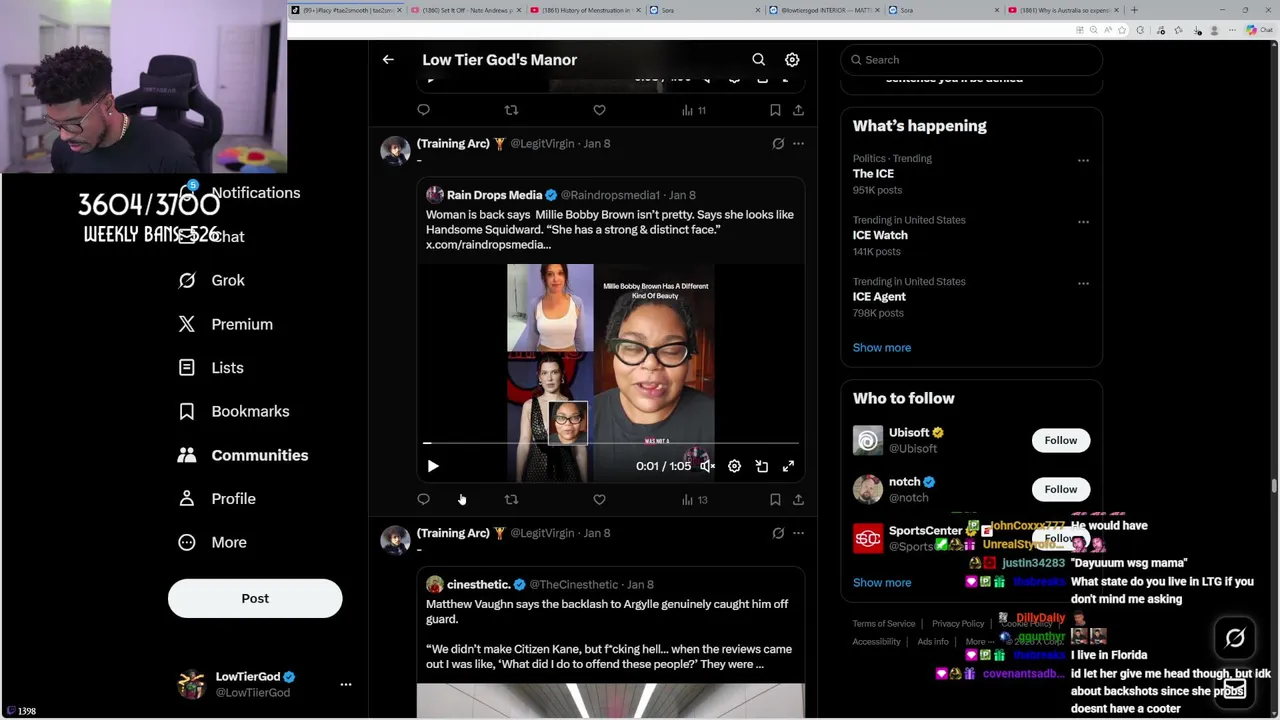Reply to the topmost partially visible post
Viewport: 1280px width, 720px height.
pyautogui.click(x=423, y=110)
